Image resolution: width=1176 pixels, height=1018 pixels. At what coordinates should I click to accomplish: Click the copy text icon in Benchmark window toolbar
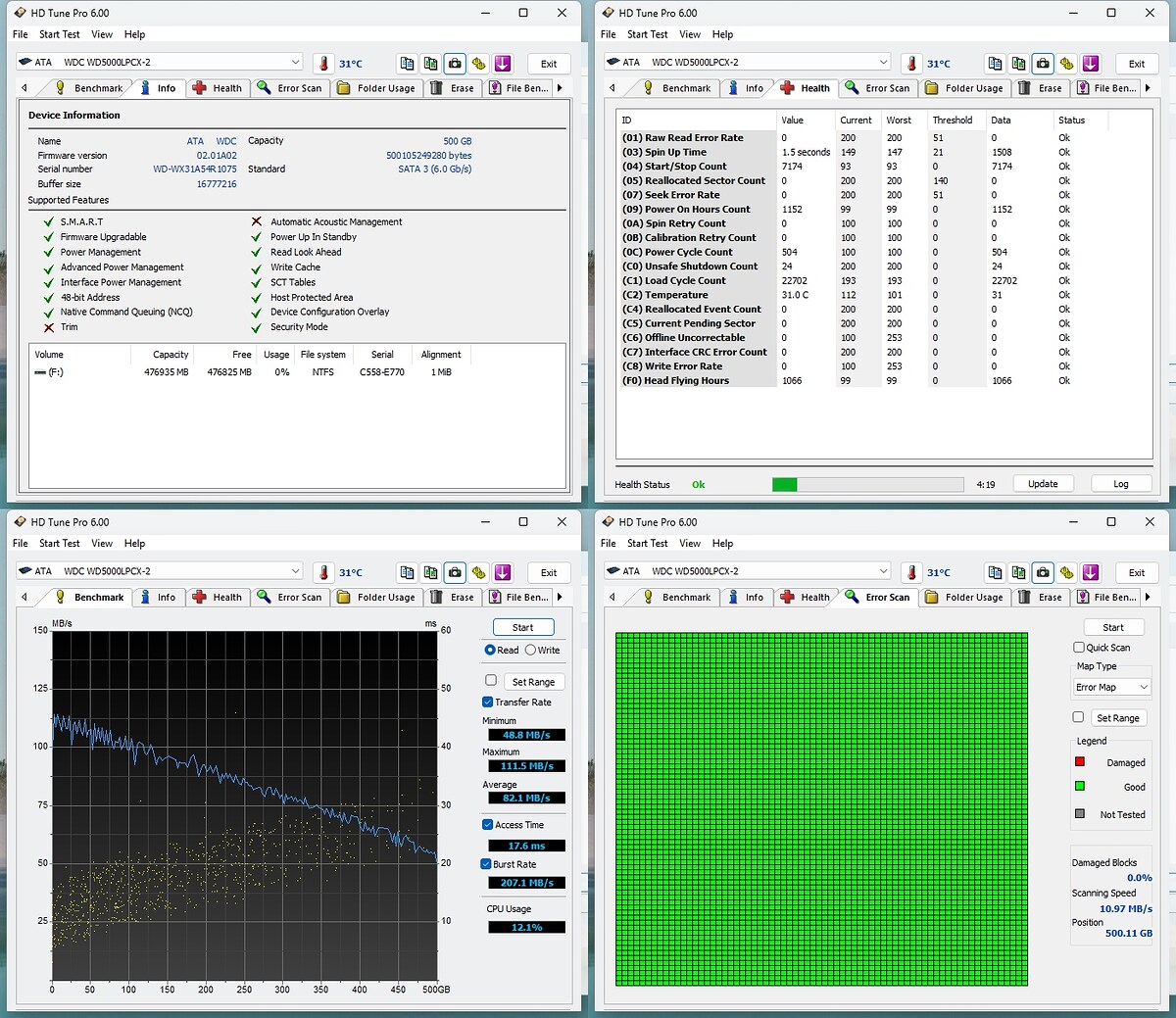[x=407, y=572]
